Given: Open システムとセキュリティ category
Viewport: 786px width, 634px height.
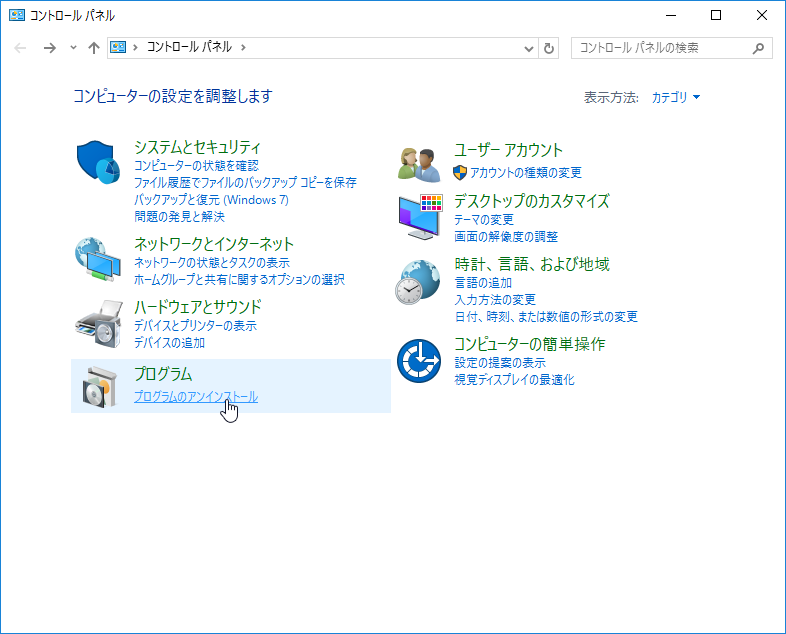Looking at the screenshot, I should tap(198, 147).
